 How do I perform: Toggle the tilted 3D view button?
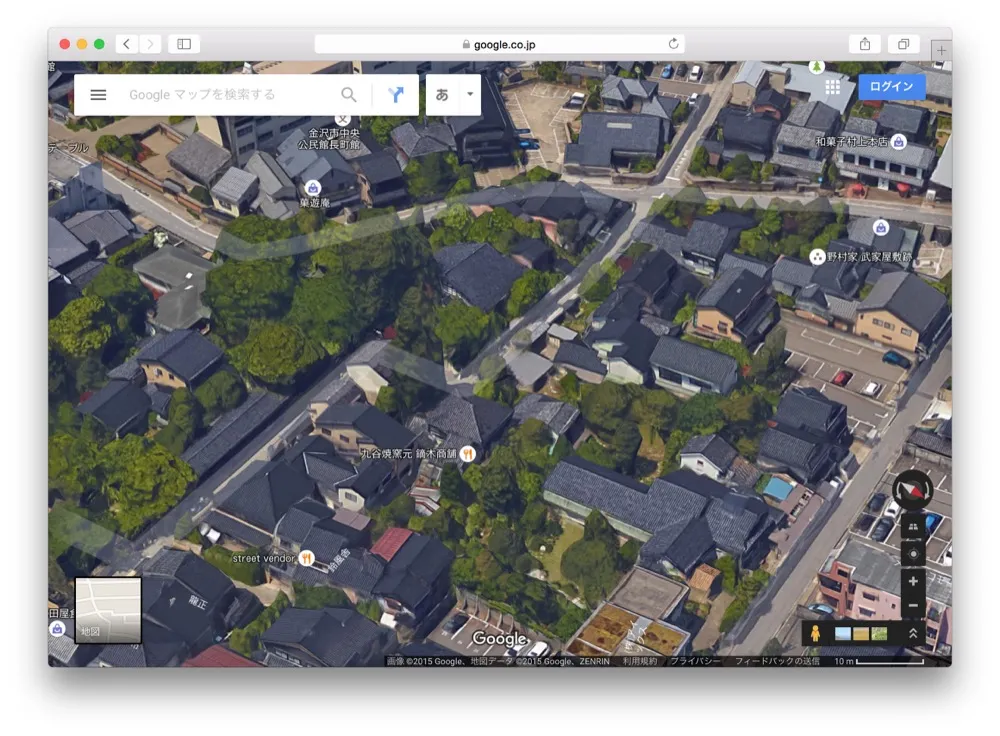pos(912,527)
